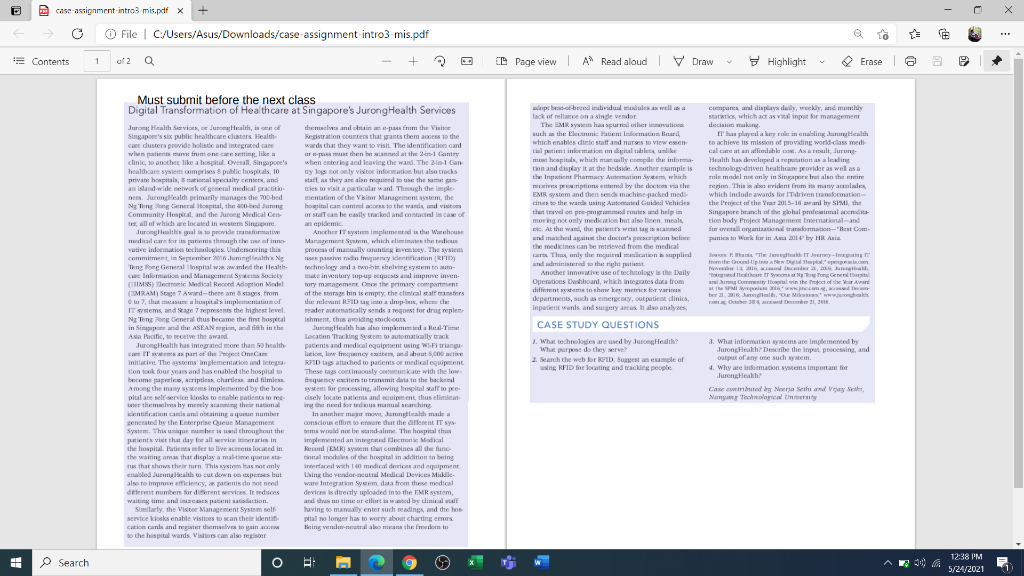
Task: Click the 'Must submit before the next class' heading
Action: [226, 100]
